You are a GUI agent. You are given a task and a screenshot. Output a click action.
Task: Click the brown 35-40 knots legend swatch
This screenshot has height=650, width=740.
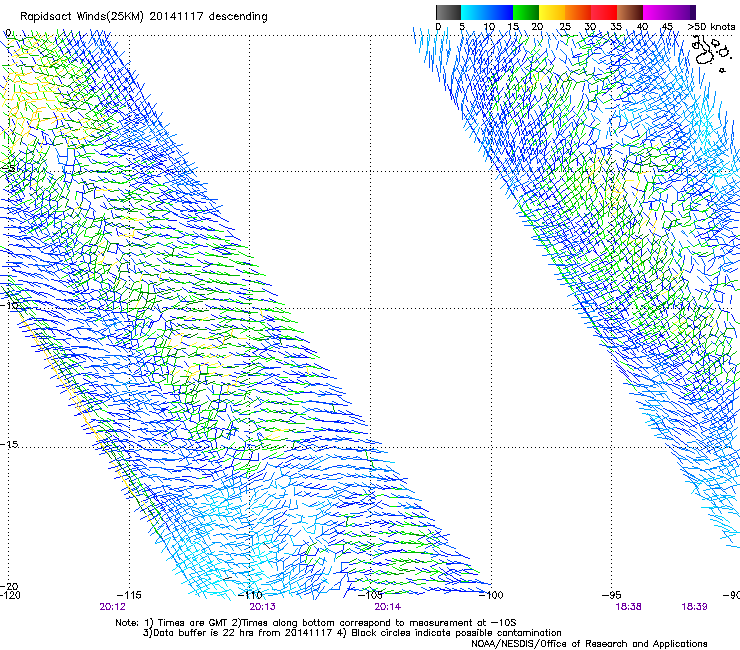[630, 12]
